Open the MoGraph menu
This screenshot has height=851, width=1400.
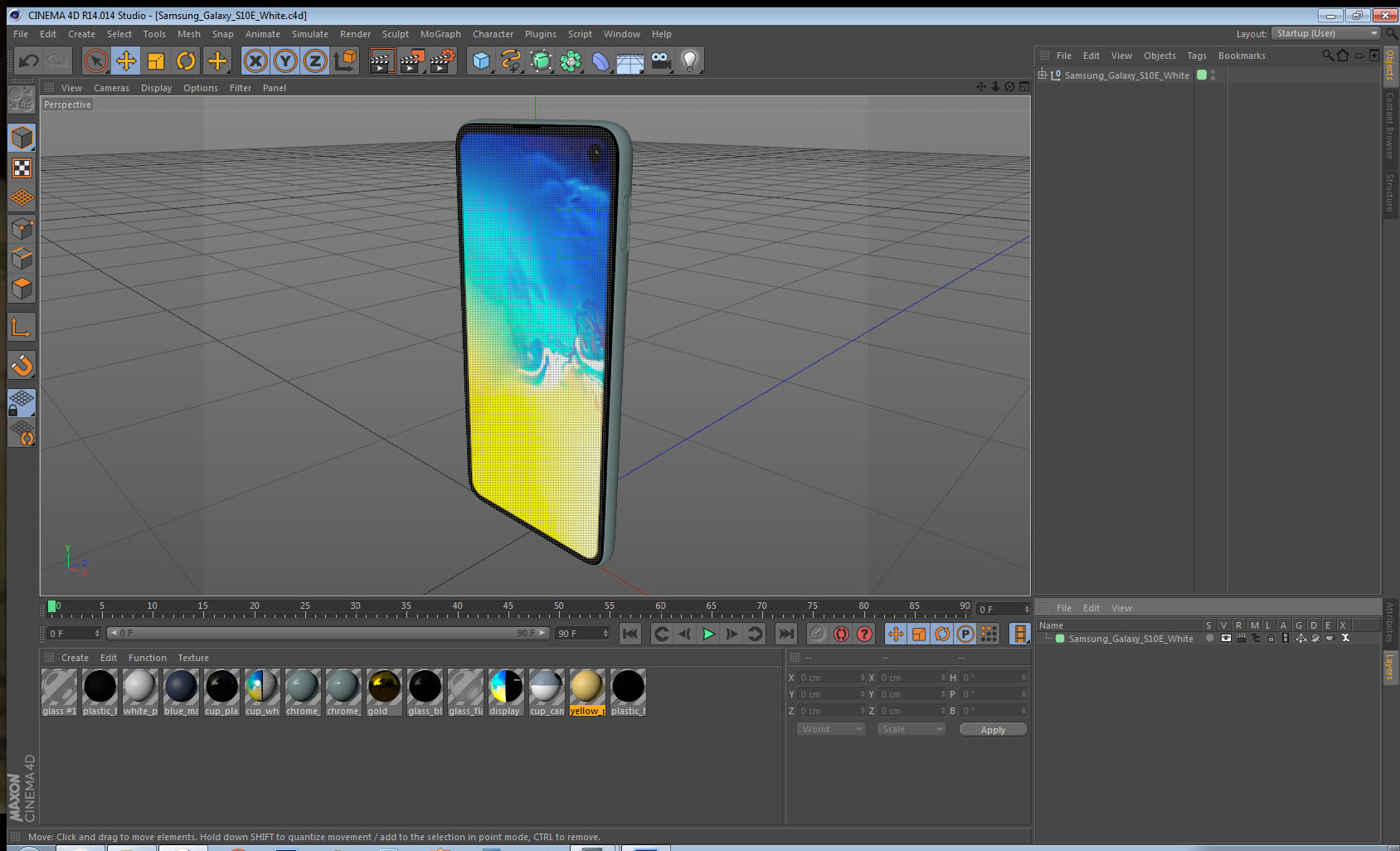point(440,34)
